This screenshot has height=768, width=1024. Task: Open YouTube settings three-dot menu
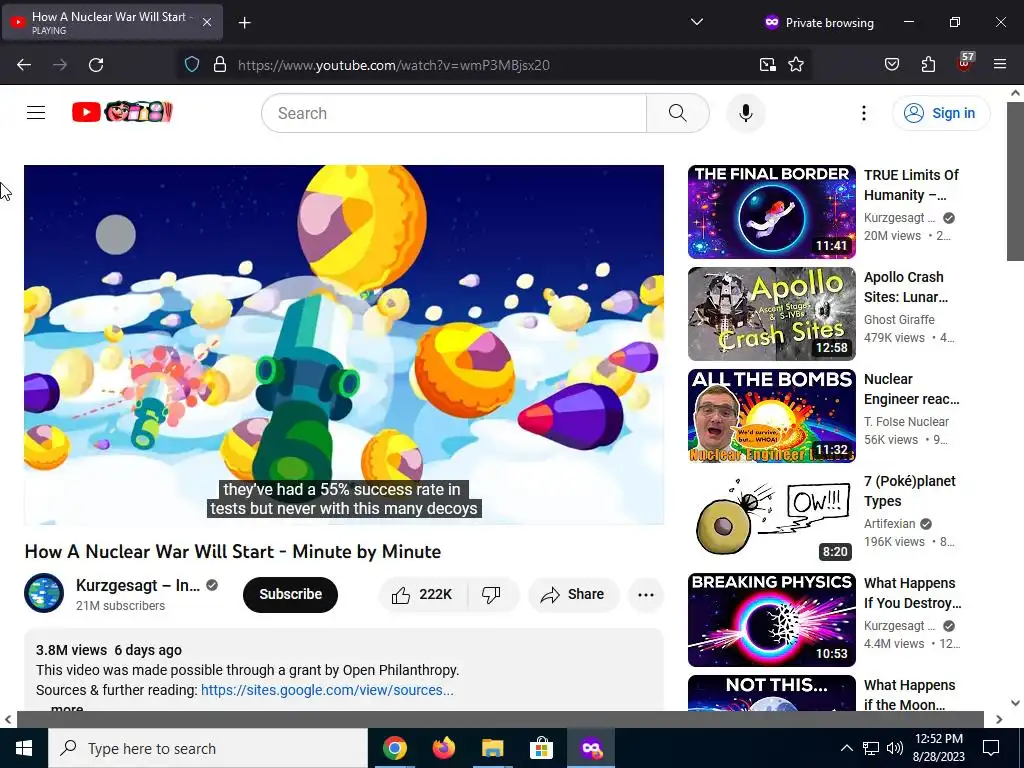point(863,113)
